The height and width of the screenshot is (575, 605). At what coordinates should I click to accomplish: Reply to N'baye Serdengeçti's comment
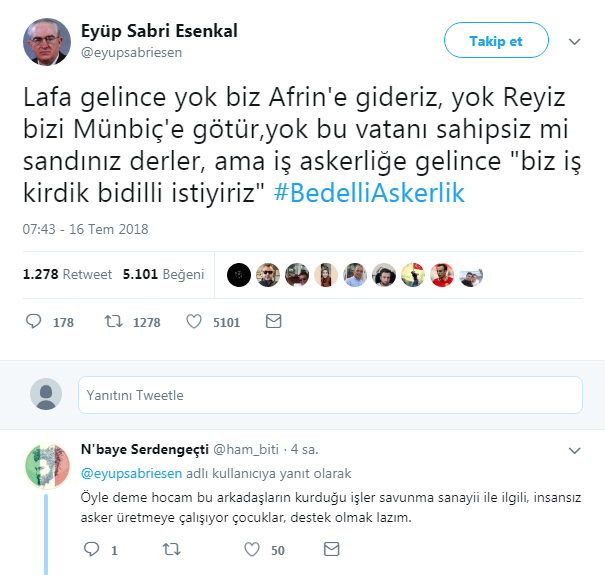pyautogui.click(x=92, y=549)
